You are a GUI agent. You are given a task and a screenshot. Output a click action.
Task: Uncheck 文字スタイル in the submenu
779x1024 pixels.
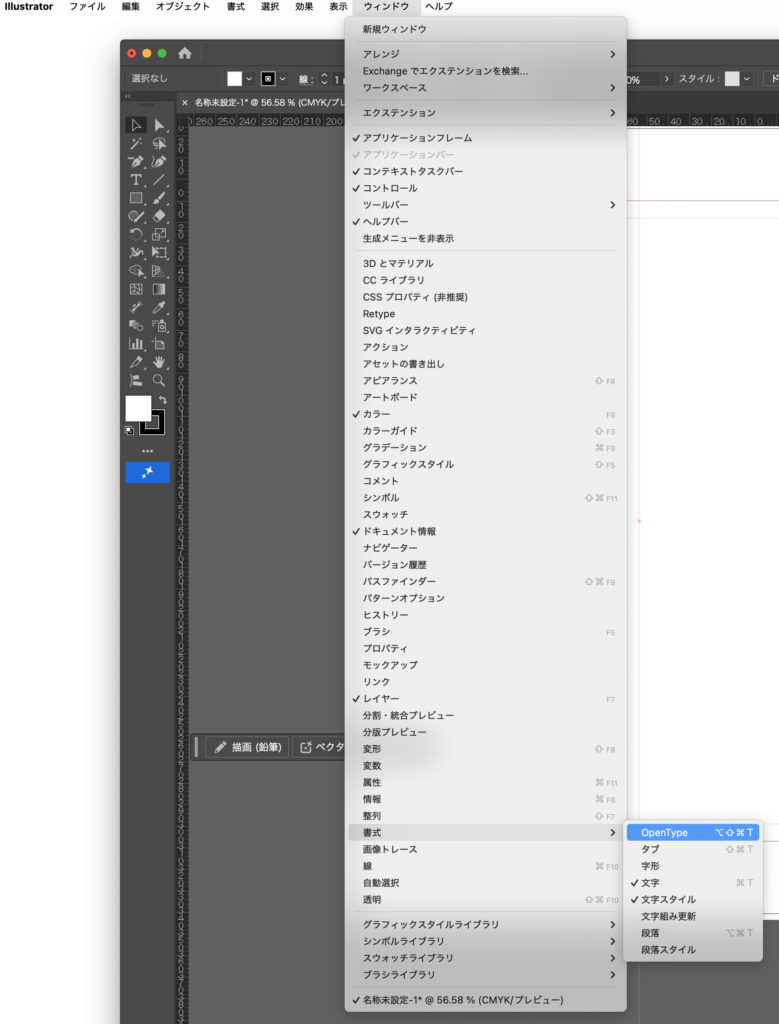click(x=668, y=900)
